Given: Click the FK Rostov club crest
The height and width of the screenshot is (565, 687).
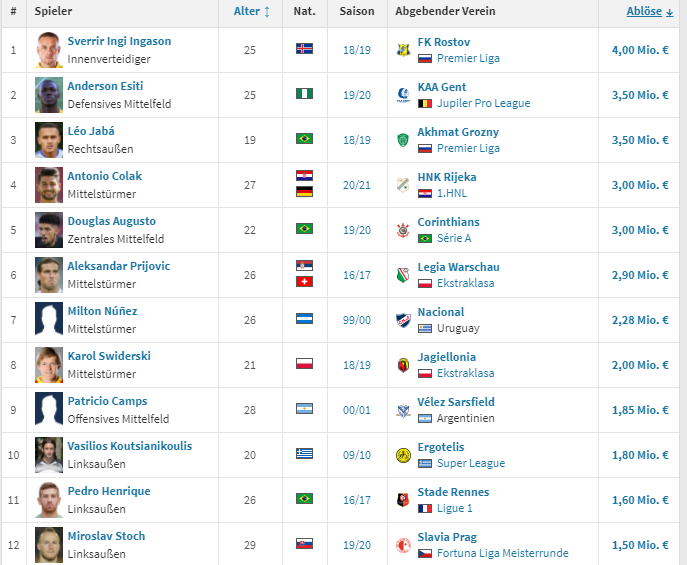Looking at the screenshot, I should point(403,50).
